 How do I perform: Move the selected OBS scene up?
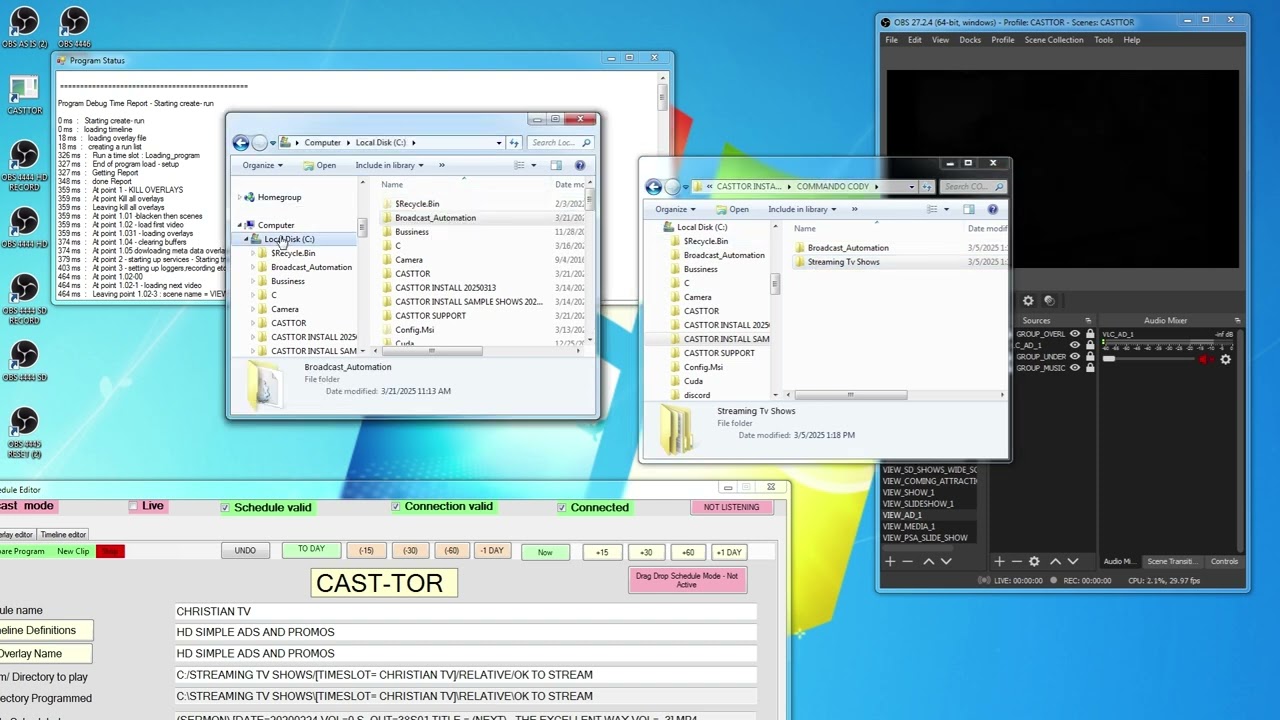(928, 562)
